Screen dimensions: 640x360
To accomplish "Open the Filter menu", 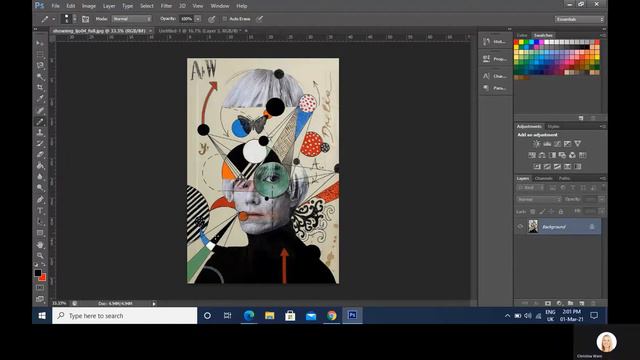I will [166, 6].
